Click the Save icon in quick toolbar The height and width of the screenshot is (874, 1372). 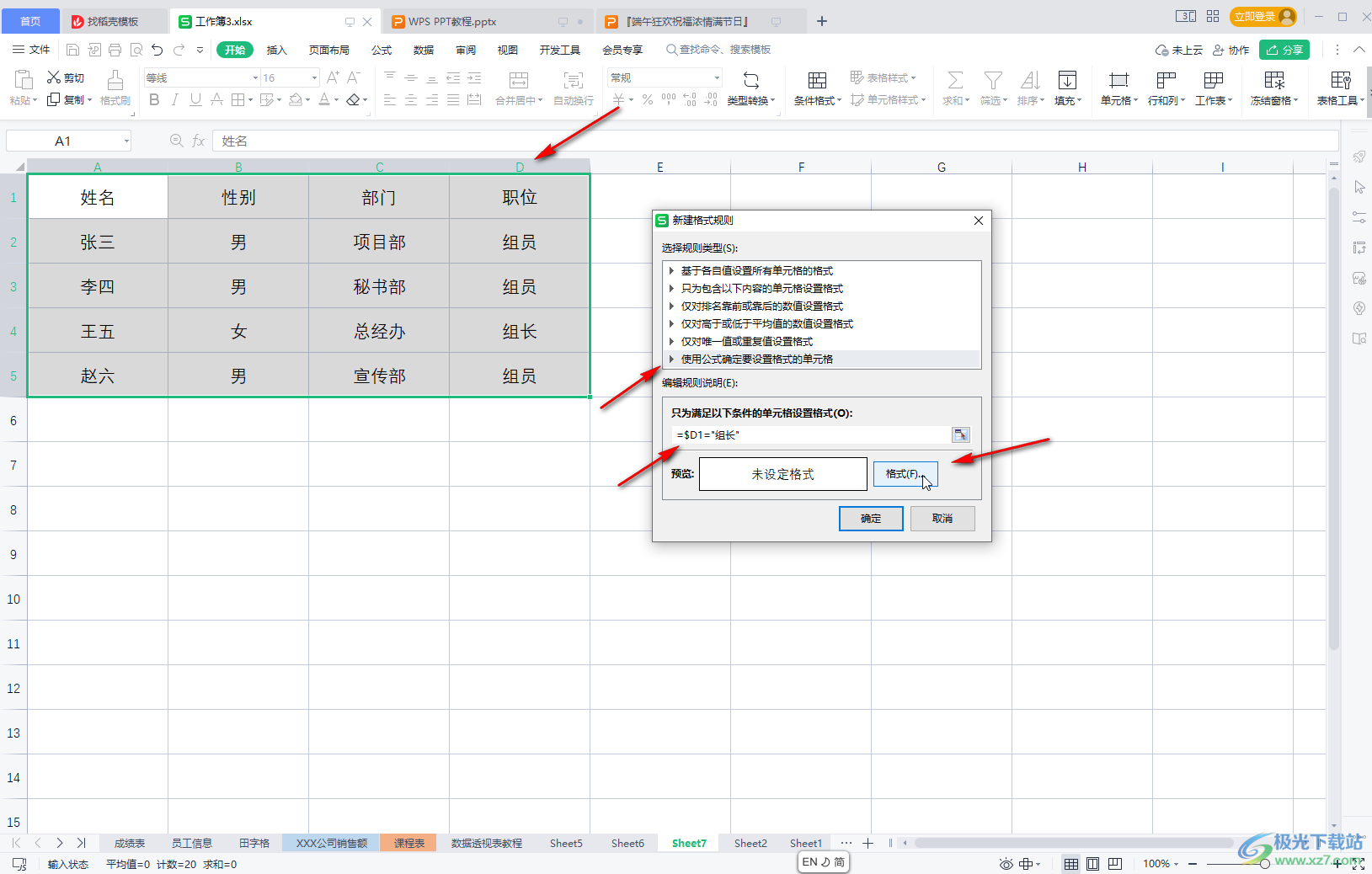[73, 50]
